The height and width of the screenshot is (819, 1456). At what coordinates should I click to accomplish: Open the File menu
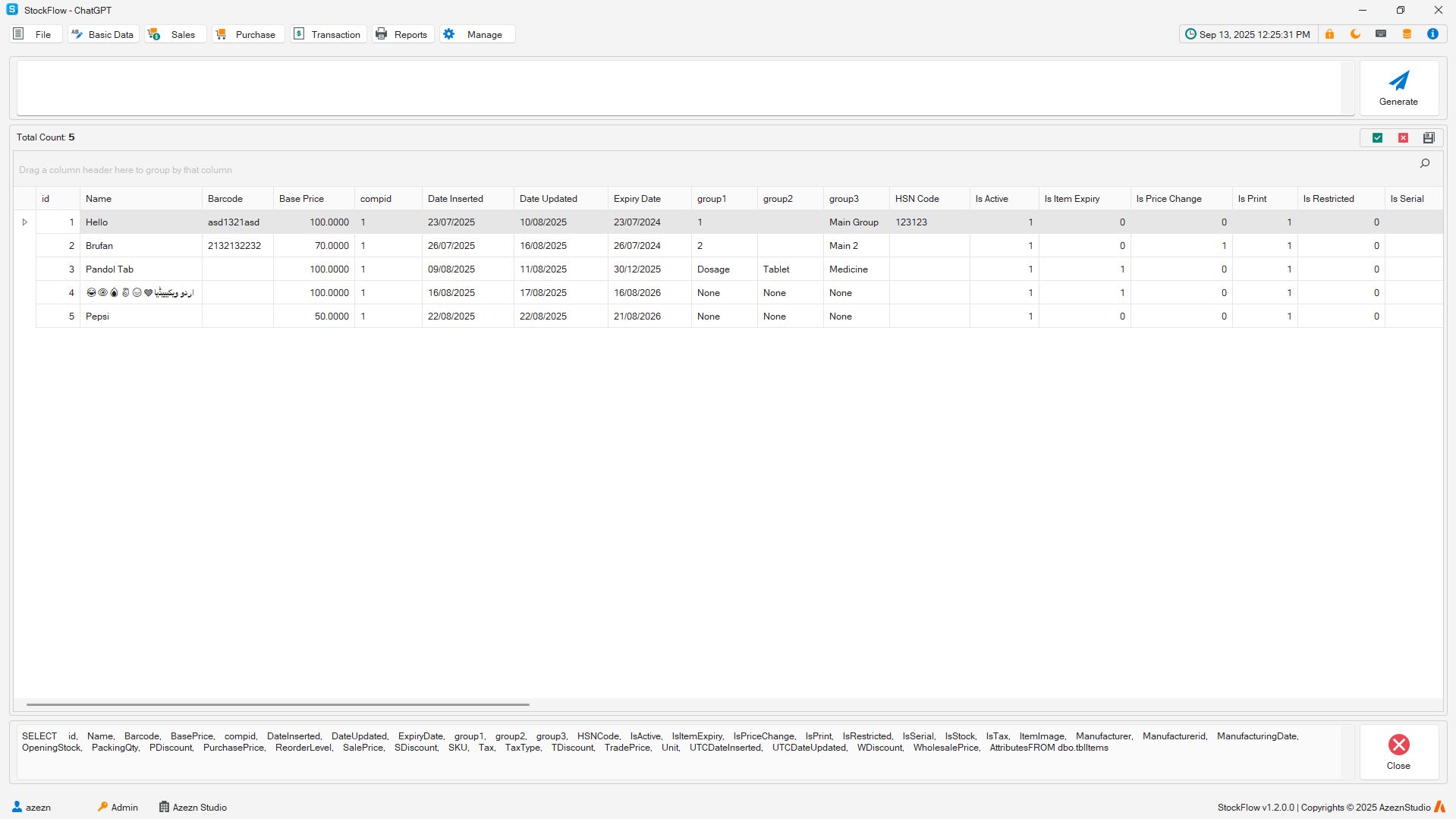click(x=35, y=34)
